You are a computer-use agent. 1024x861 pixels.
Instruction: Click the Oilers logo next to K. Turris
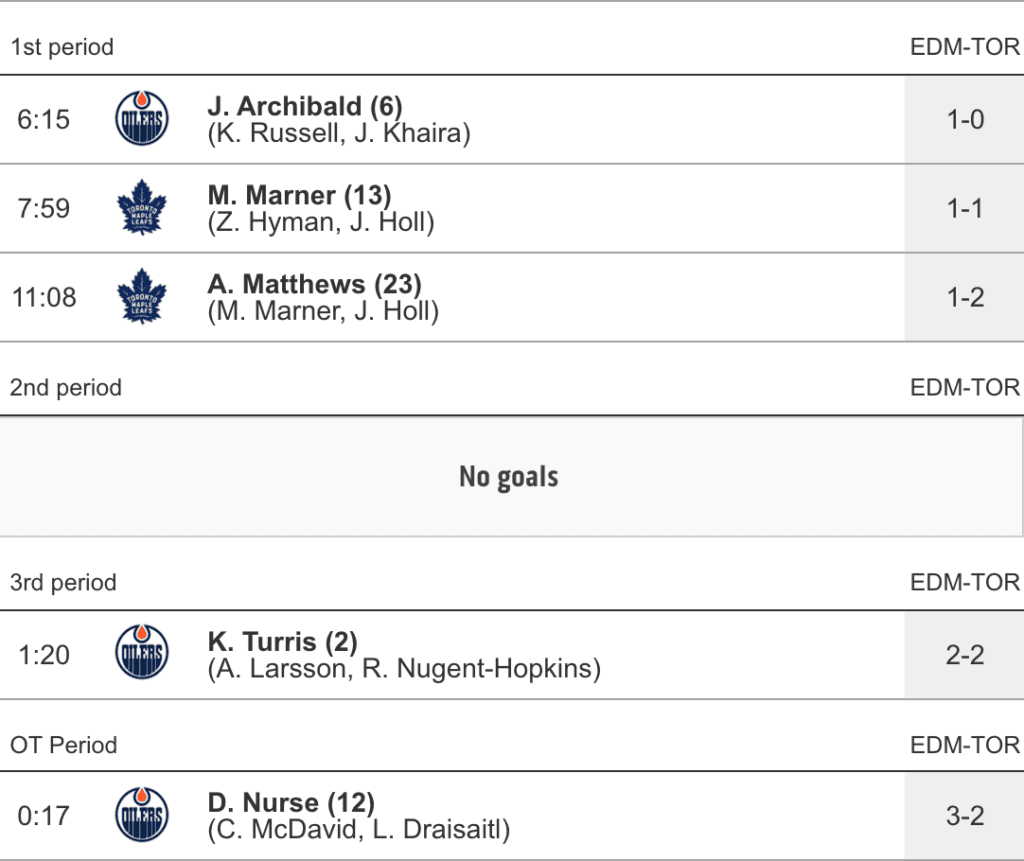[142, 654]
